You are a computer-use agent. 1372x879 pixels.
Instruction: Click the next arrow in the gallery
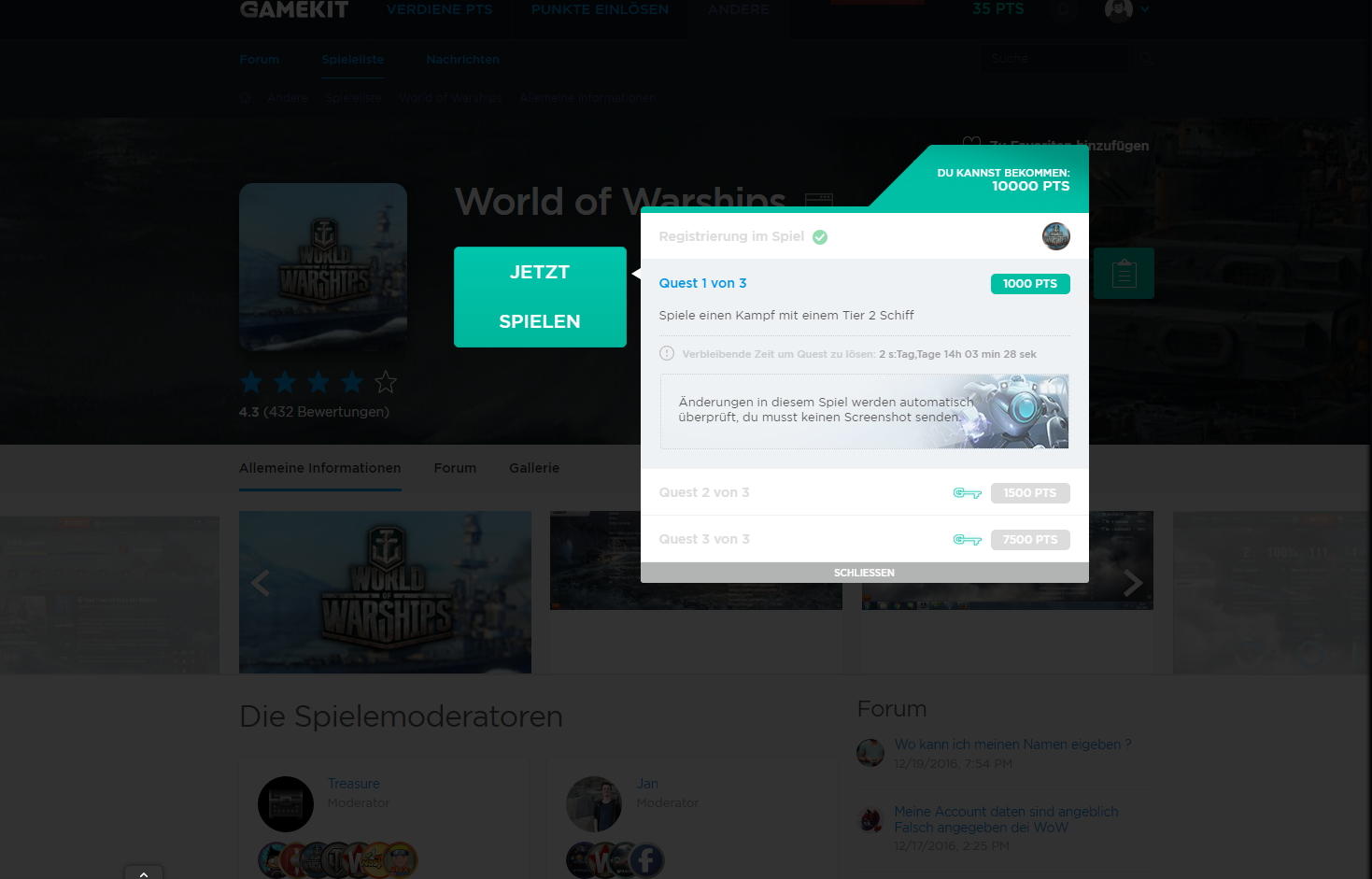tap(1133, 584)
